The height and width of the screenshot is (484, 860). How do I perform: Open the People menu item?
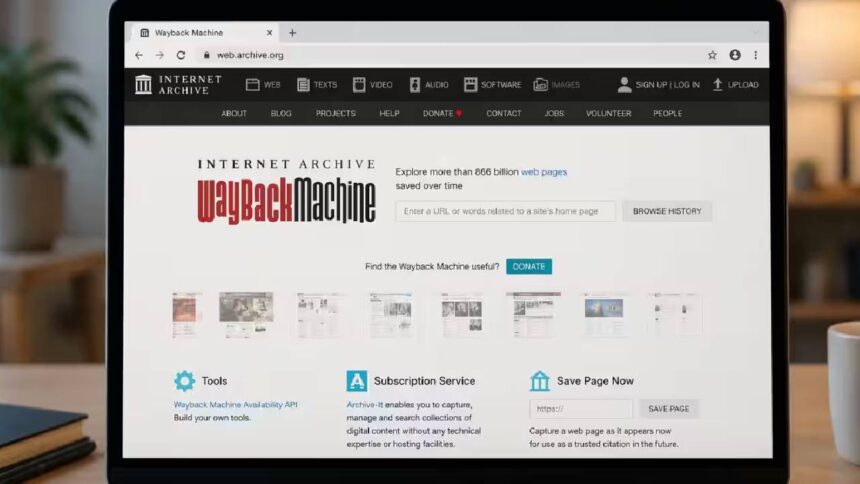pos(667,114)
